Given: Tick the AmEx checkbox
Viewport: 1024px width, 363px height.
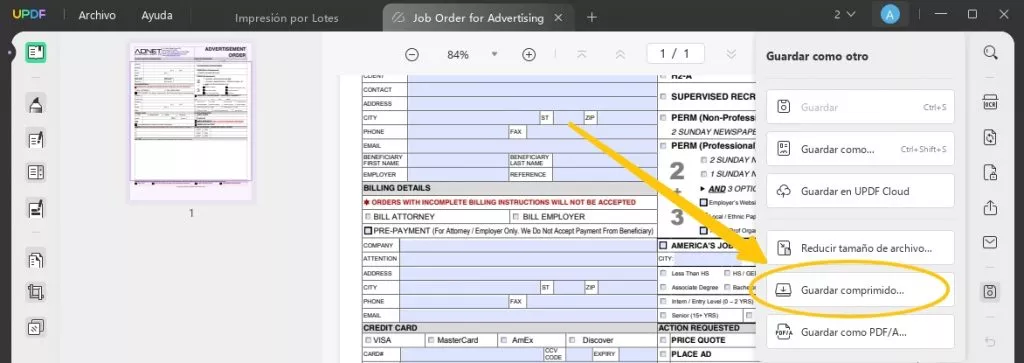Looking at the screenshot, I should coord(504,340).
